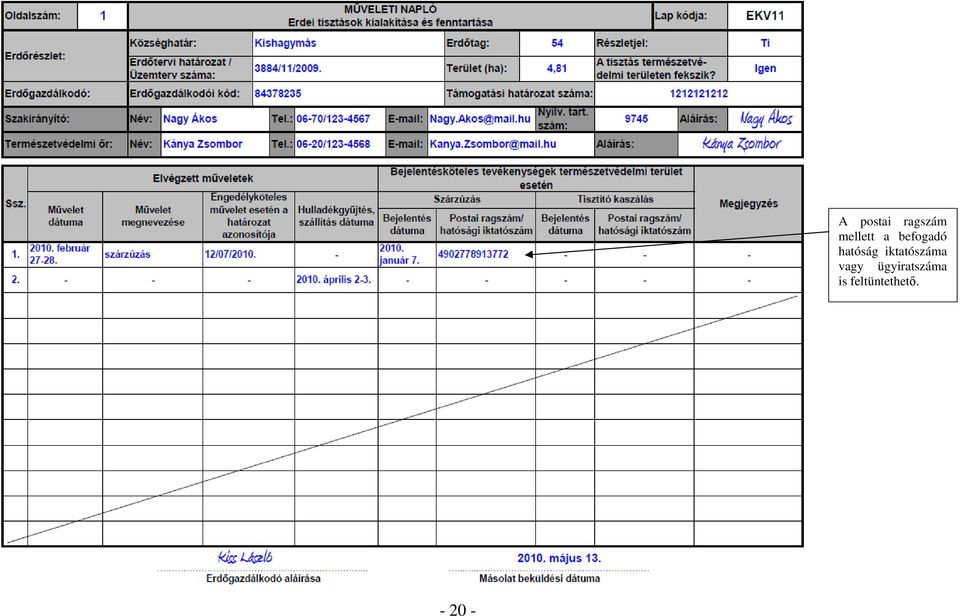Click the handwritten Nagy Ákos signature
The image size is (960, 616).
coord(765,118)
